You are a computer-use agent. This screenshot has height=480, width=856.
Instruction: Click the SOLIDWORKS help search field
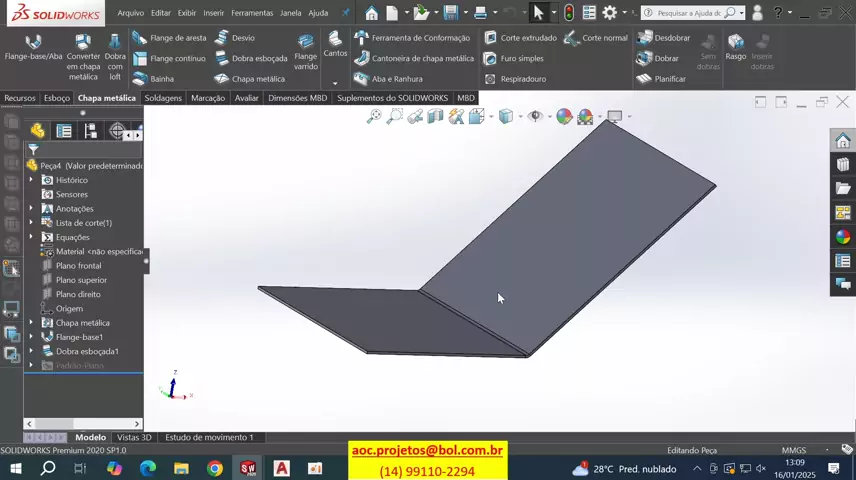(x=689, y=13)
